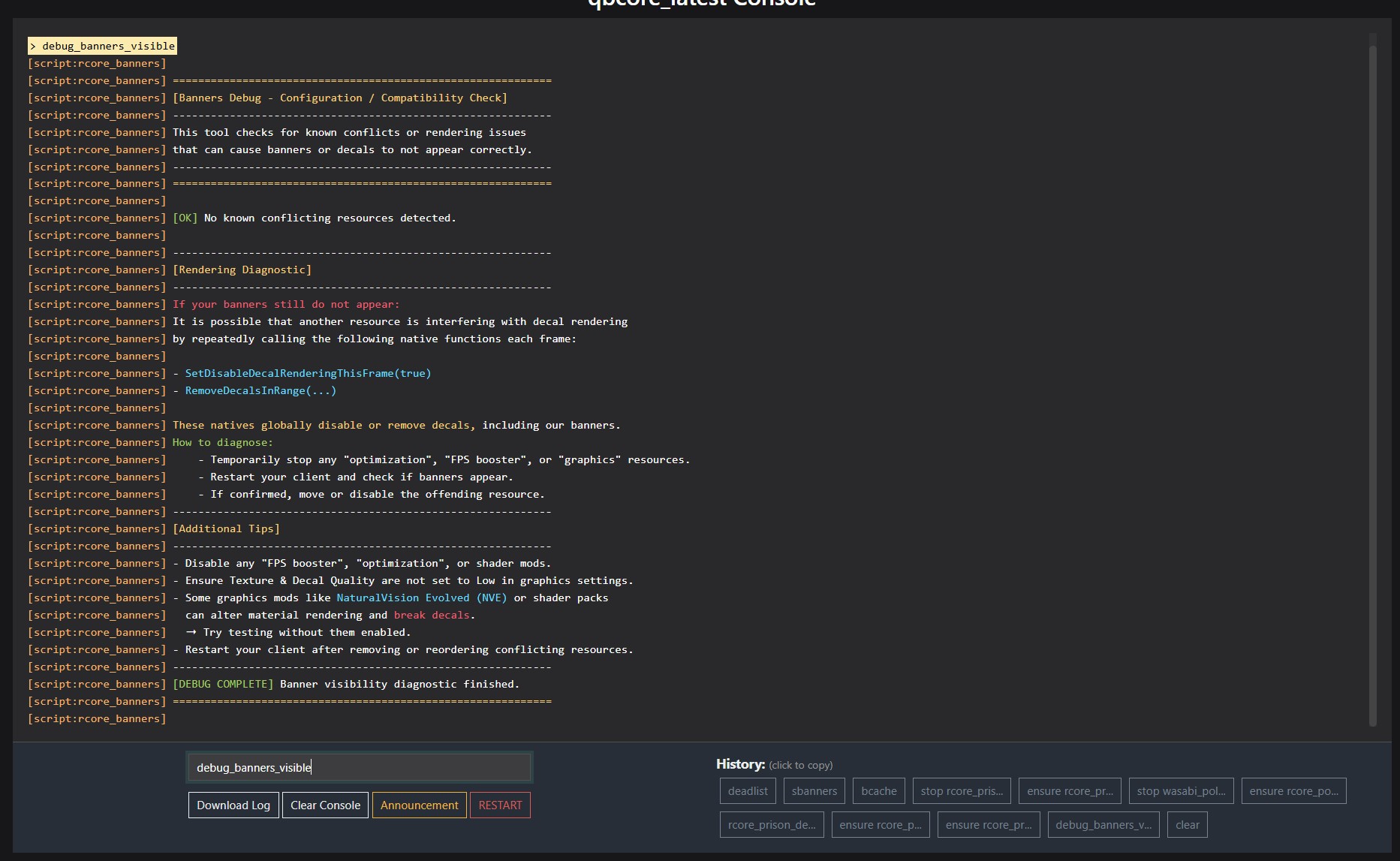1400x861 pixels.
Task: Focus the command input containing debug_banners_visible
Action: click(359, 767)
